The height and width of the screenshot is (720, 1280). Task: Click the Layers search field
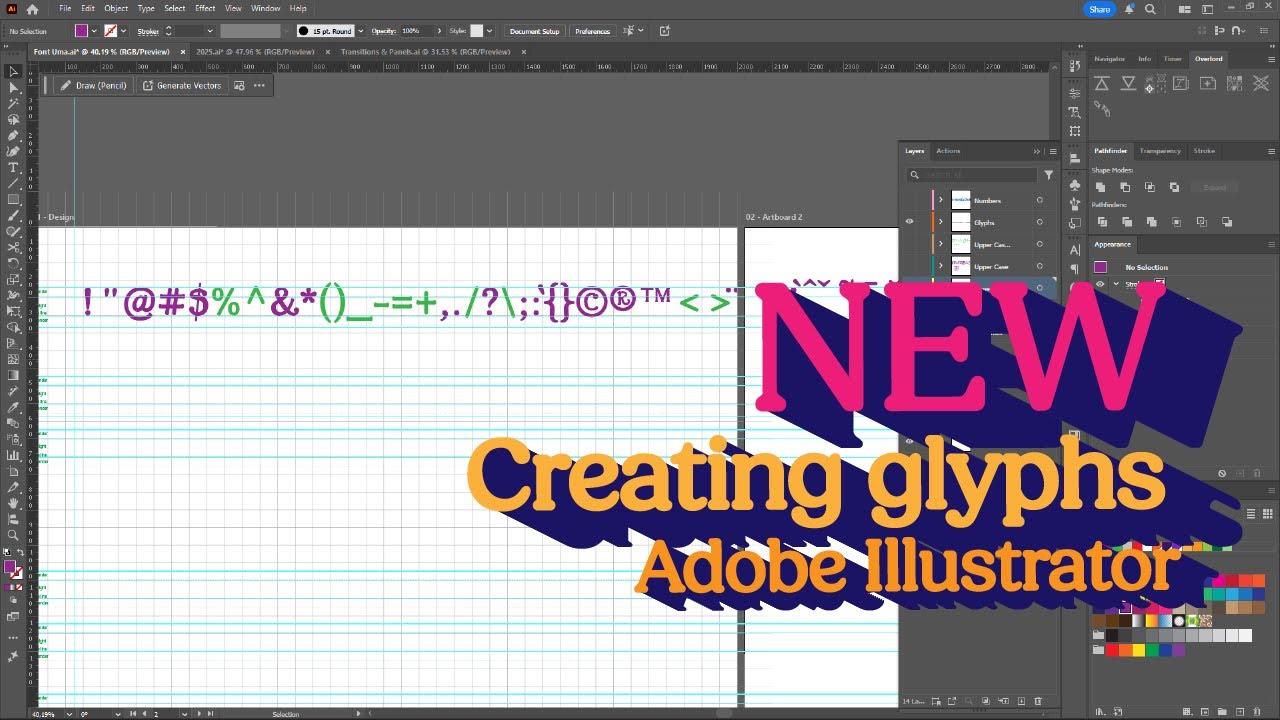click(x=971, y=175)
